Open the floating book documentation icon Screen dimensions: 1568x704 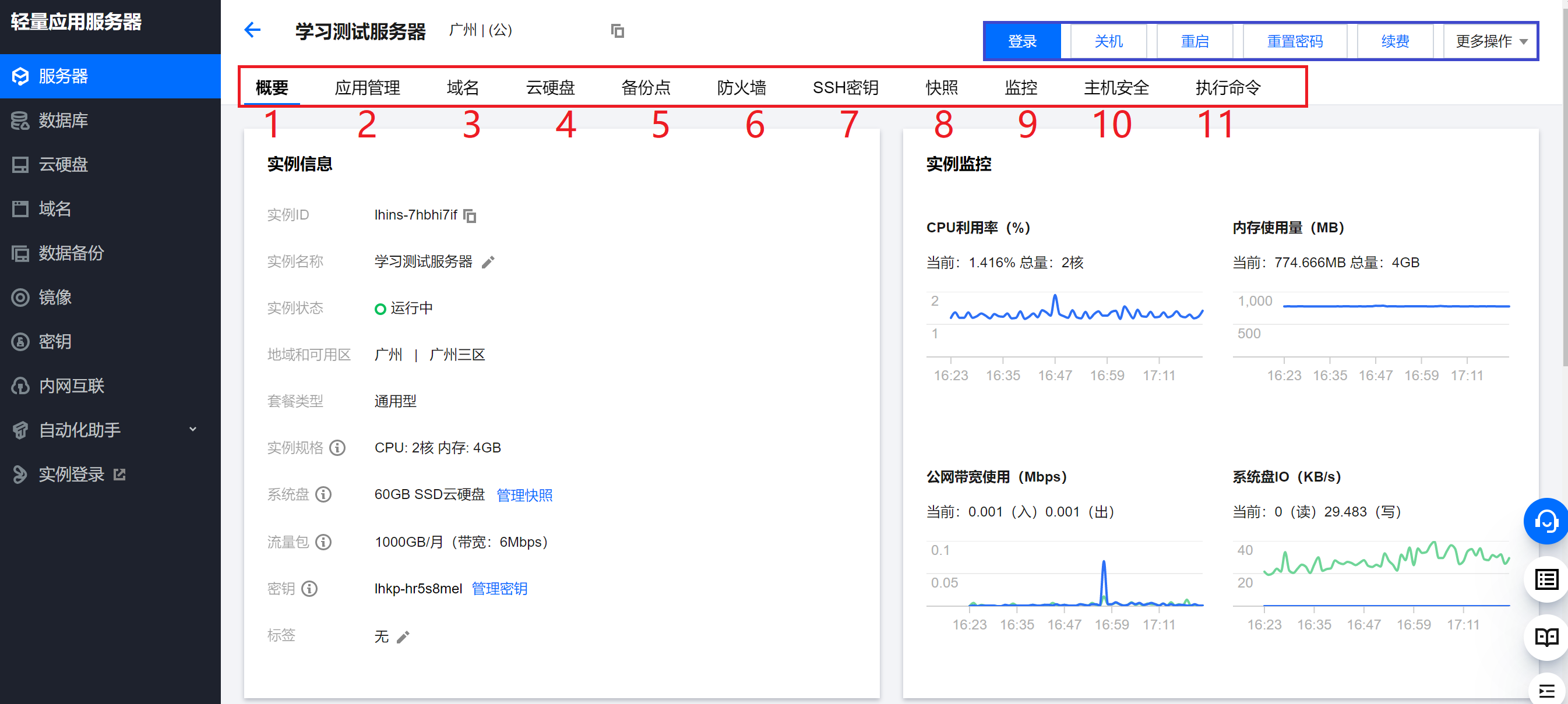1546,637
